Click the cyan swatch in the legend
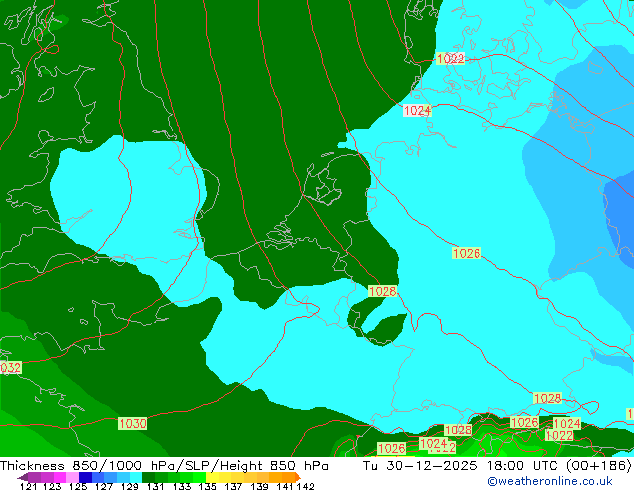 tap(136, 477)
